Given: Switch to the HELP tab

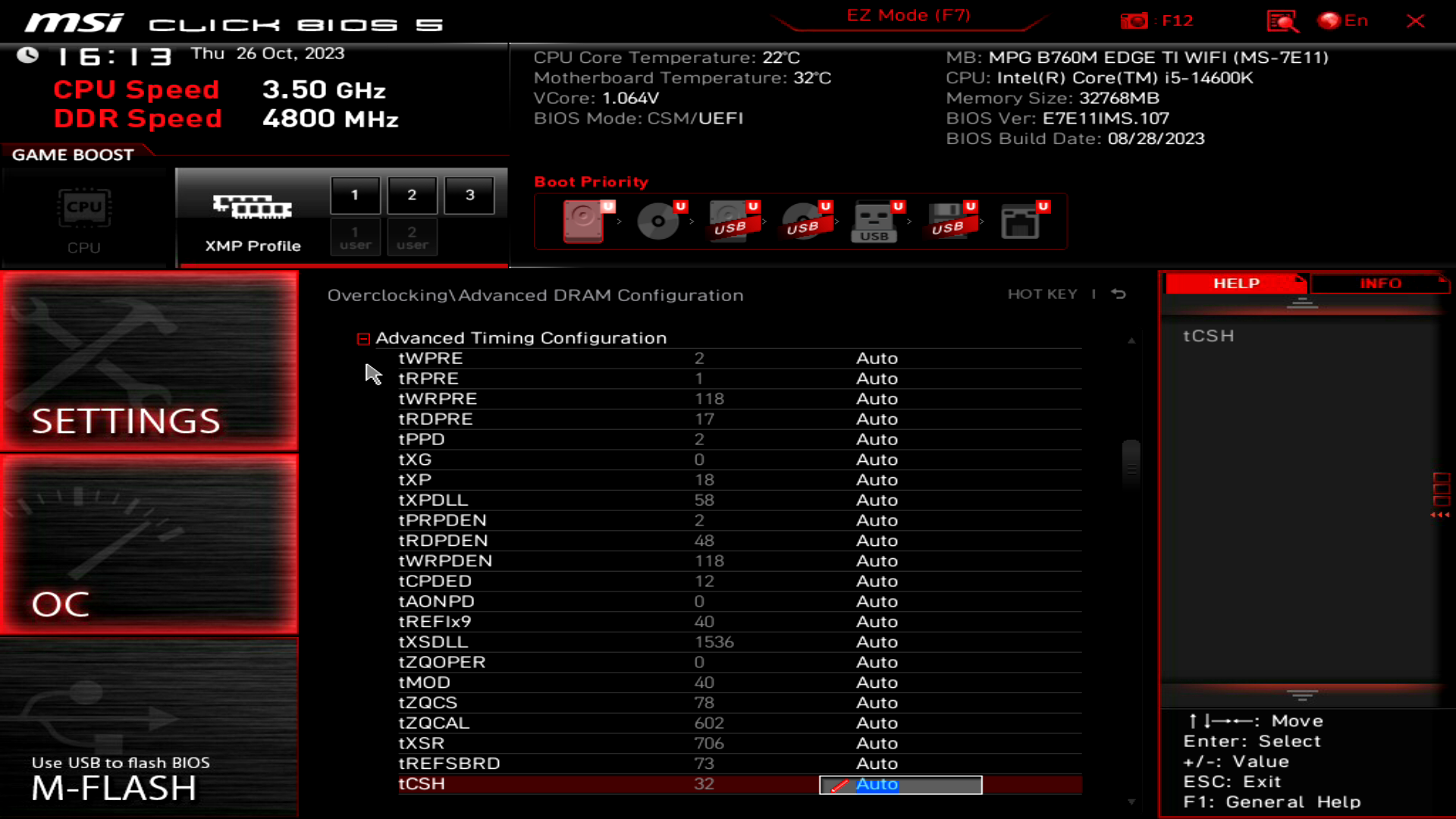Looking at the screenshot, I should click(1235, 284).
